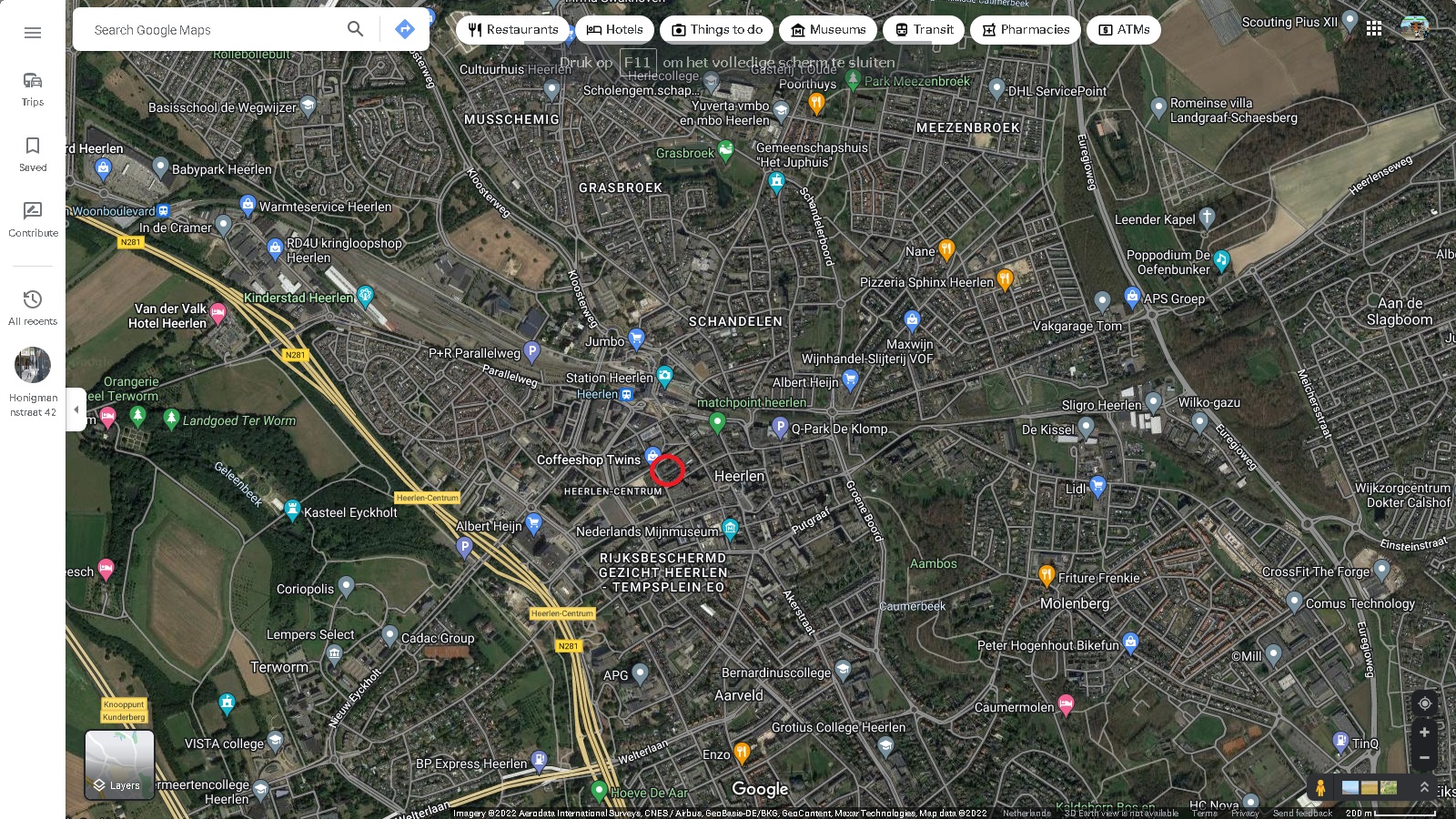The image size is (1456, 819).
Task: Toggle map type via the Layers thumbnail
Action: [119, 764]
